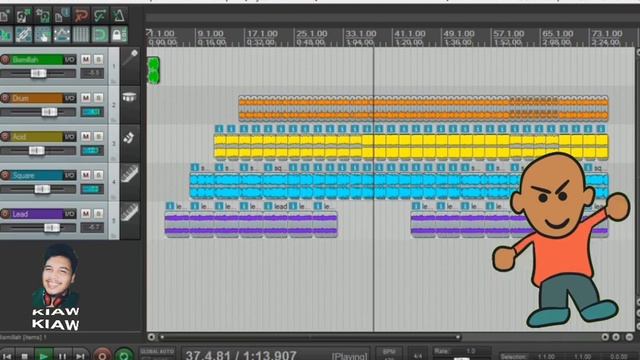Toggle the Grid Lines toolbar icon
640x360 pixels.
click(x=81, y=35)
